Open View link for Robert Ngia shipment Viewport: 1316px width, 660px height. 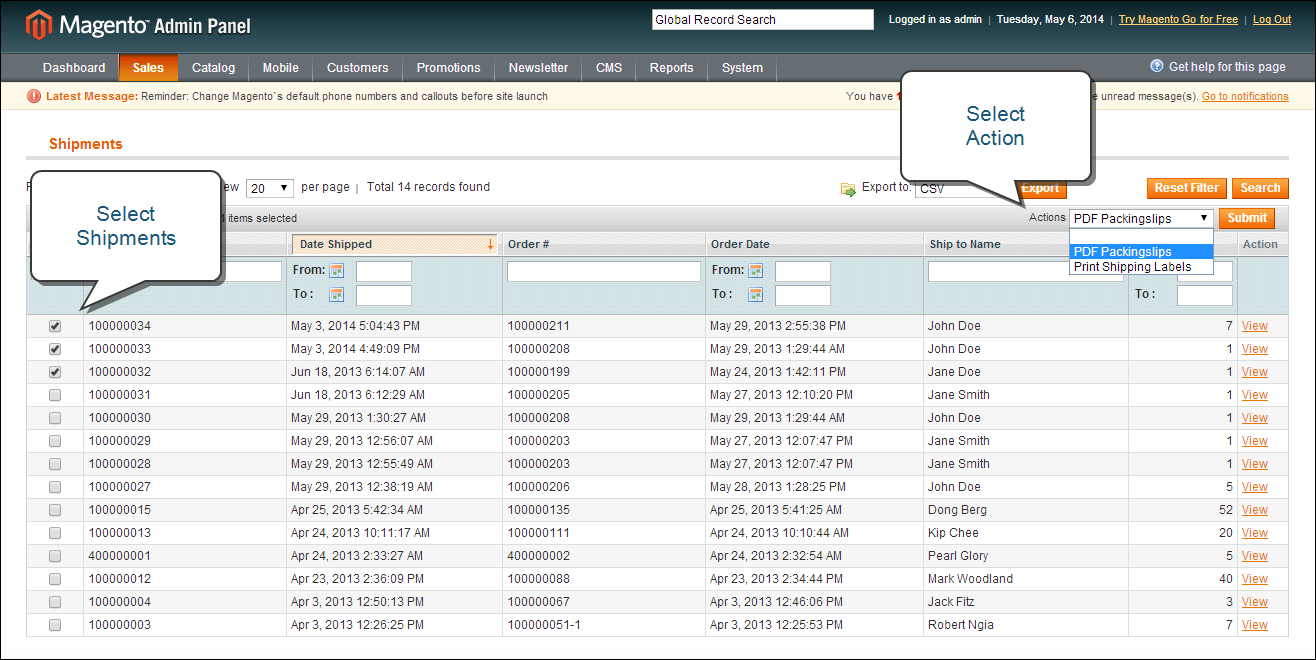point(1254,625)
